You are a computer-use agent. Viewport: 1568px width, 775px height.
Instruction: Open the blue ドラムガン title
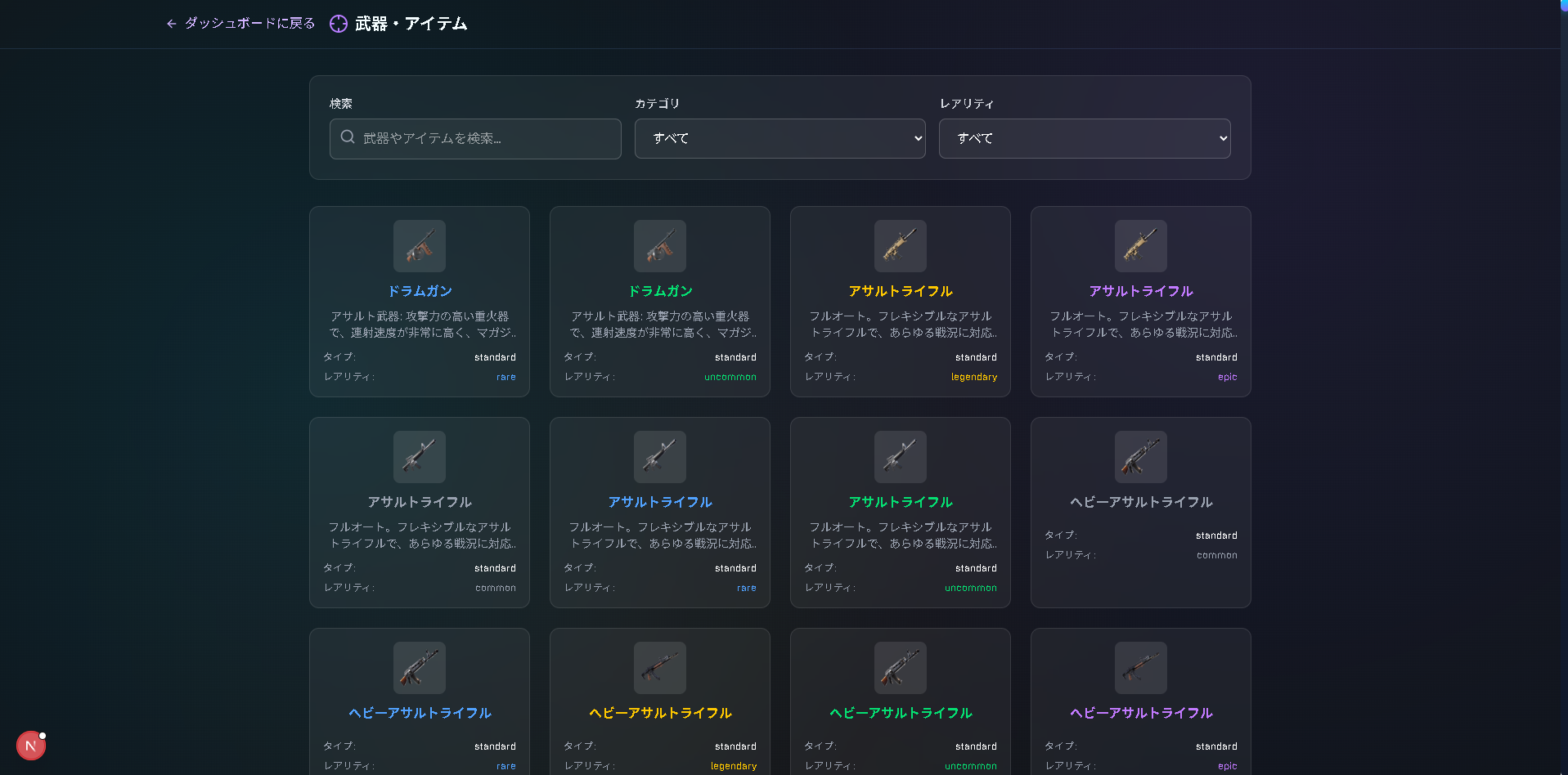[420, 291]
